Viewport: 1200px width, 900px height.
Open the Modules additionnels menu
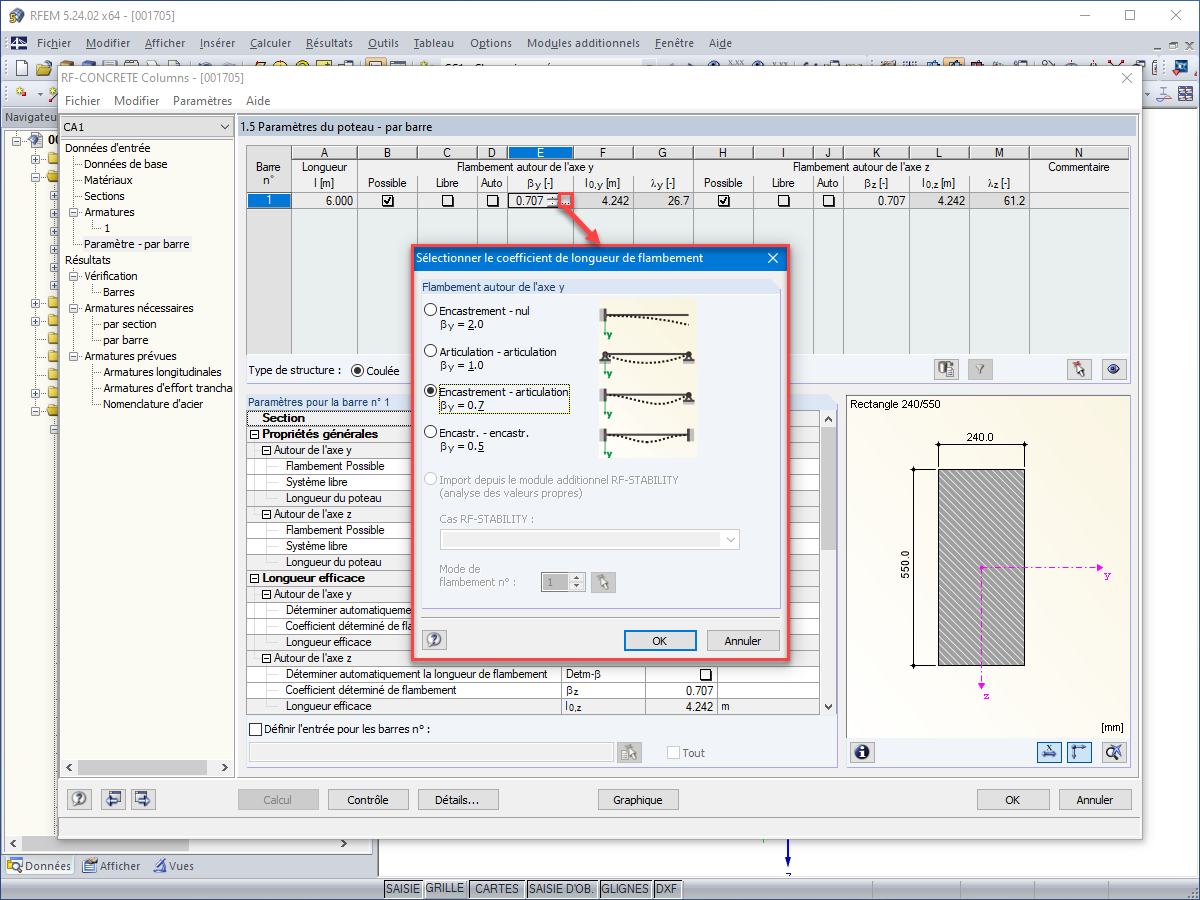tap(583, 43)
